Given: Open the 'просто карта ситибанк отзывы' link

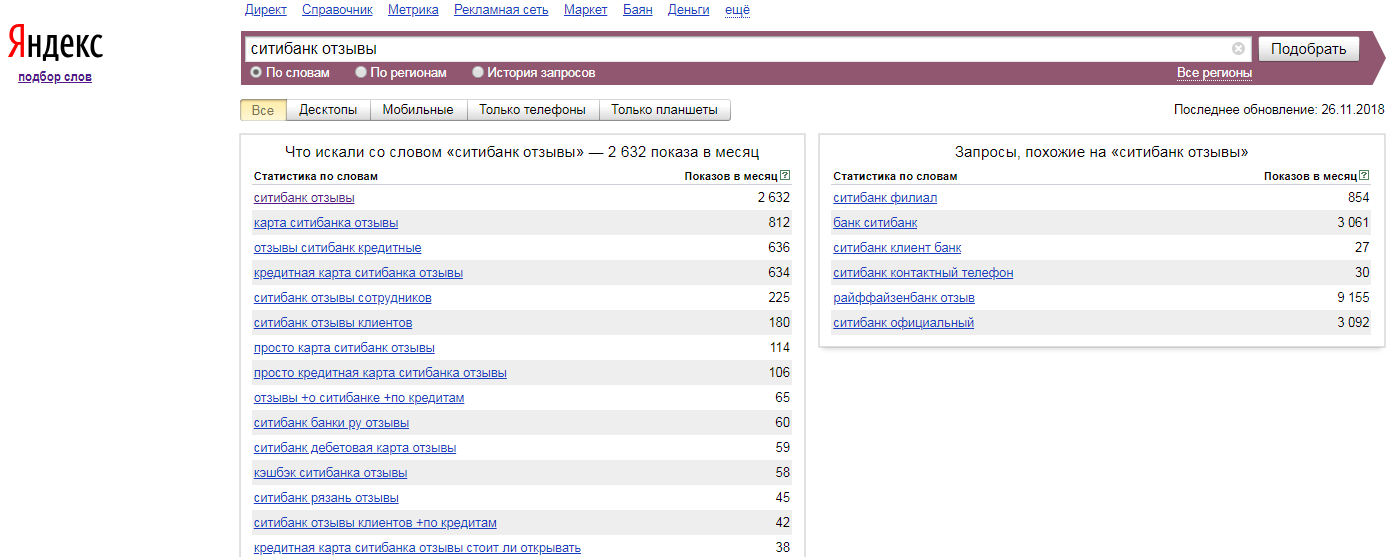Looking at the screenshot, I should 344,348.
